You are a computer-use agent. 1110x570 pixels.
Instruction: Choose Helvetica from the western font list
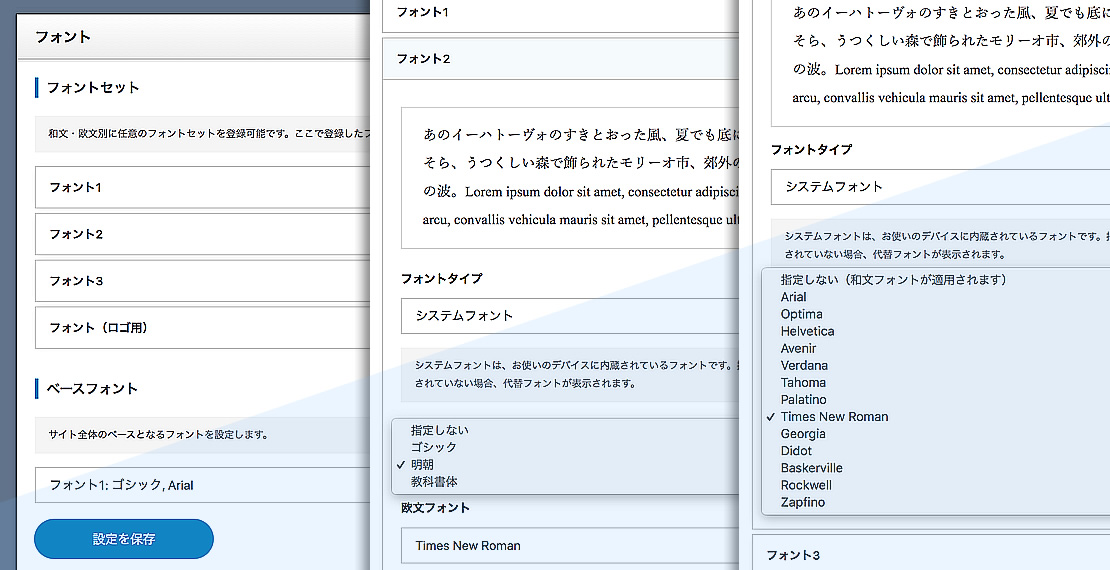point(808,331)
